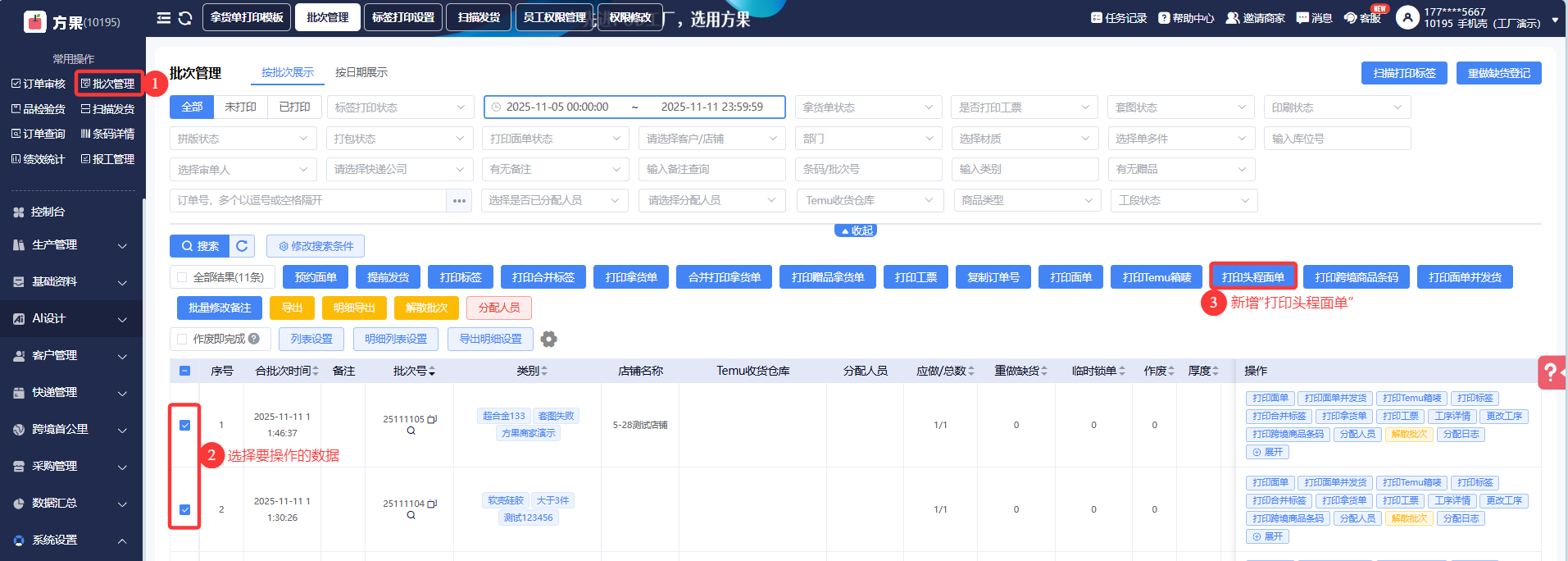Focus the 输入备注查询 input field
Image resolution: width=1568 pixels, height=561 pixels.
711,169
